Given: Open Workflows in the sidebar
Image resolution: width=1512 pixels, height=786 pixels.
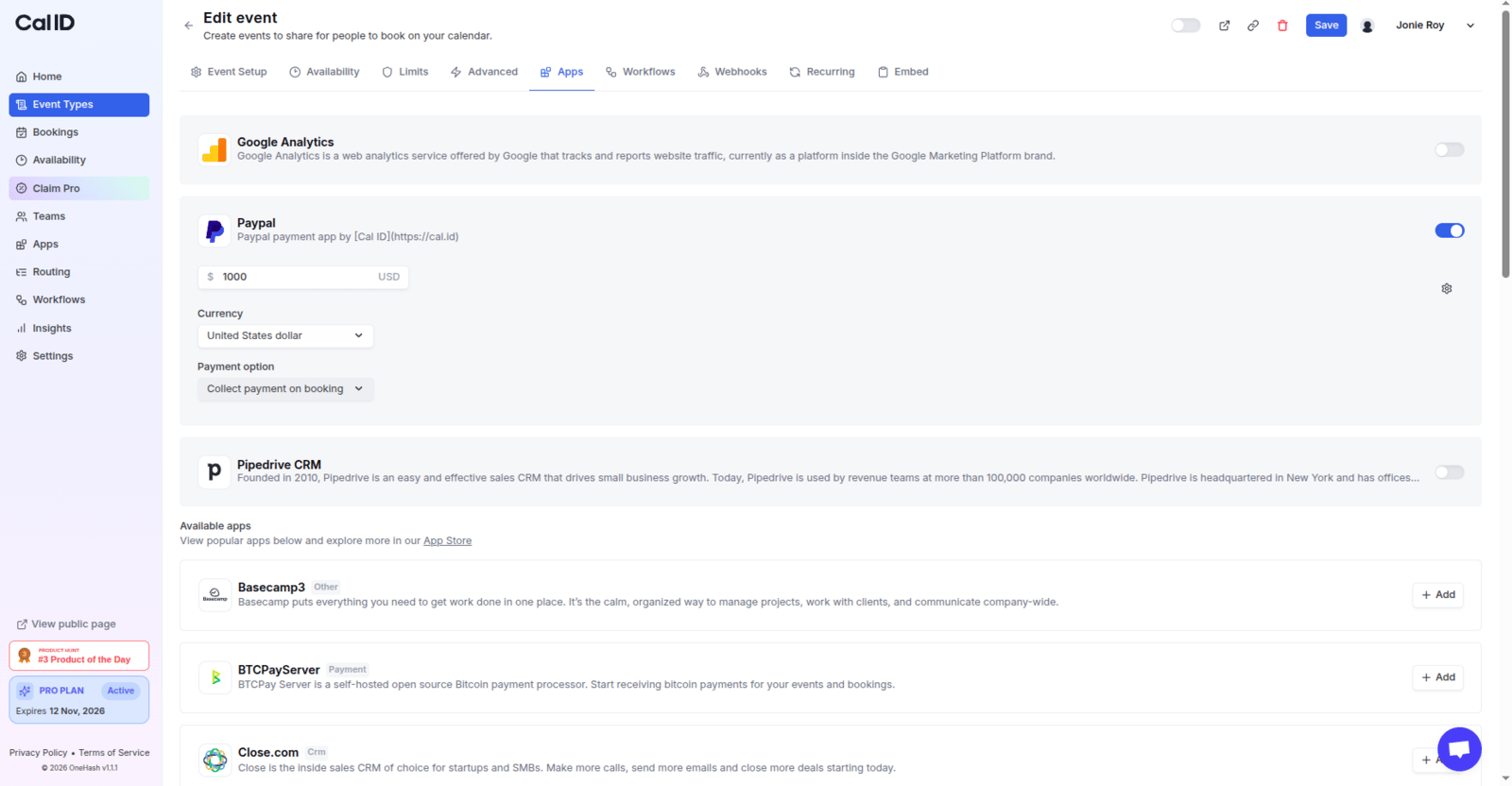Looking at the screenshot, I should (x=79, y=299).
